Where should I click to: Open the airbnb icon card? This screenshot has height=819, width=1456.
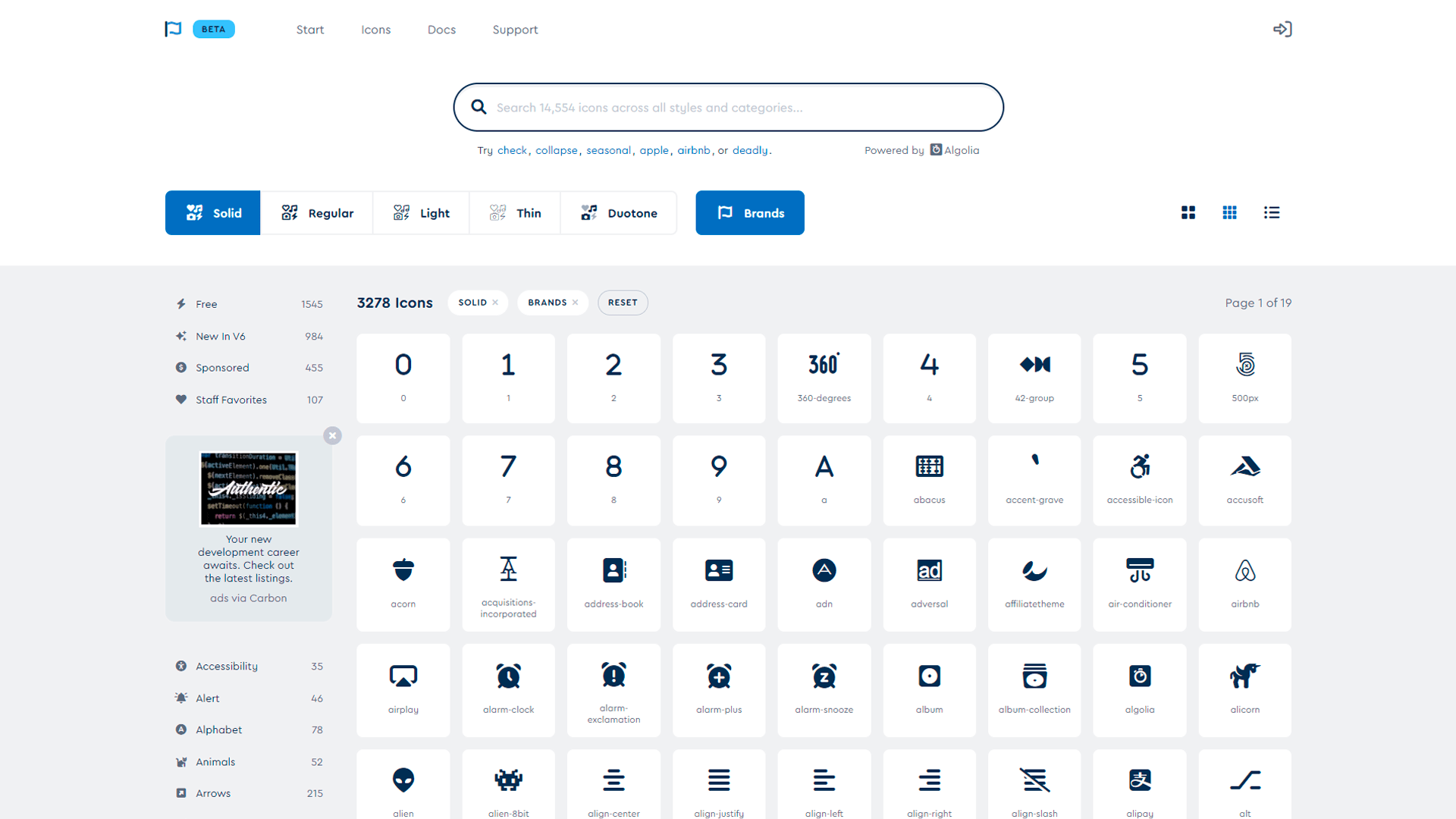[x=1244, y=585]
